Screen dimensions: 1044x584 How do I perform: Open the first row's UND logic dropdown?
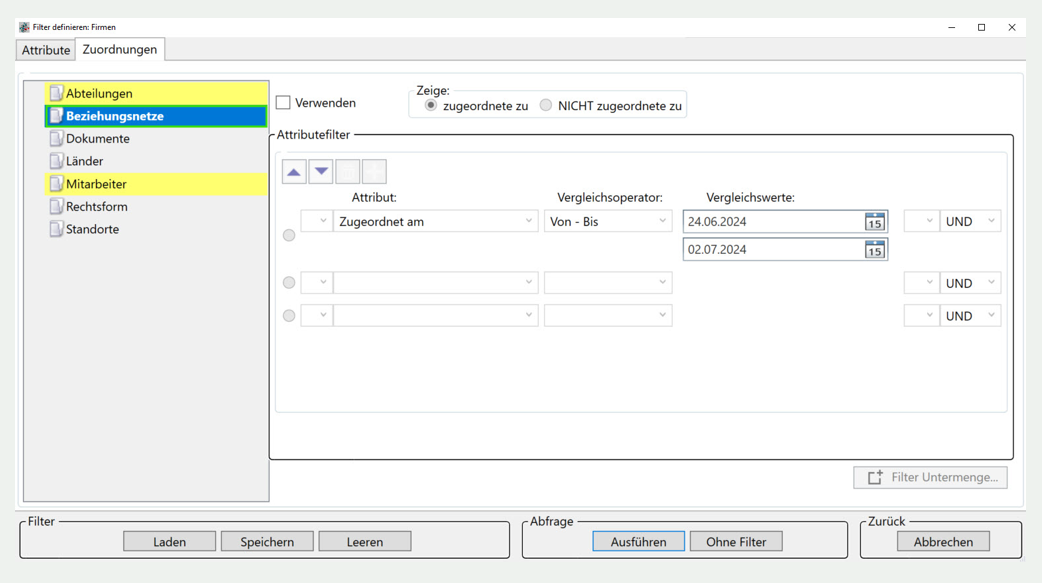[x=970, y=222]
